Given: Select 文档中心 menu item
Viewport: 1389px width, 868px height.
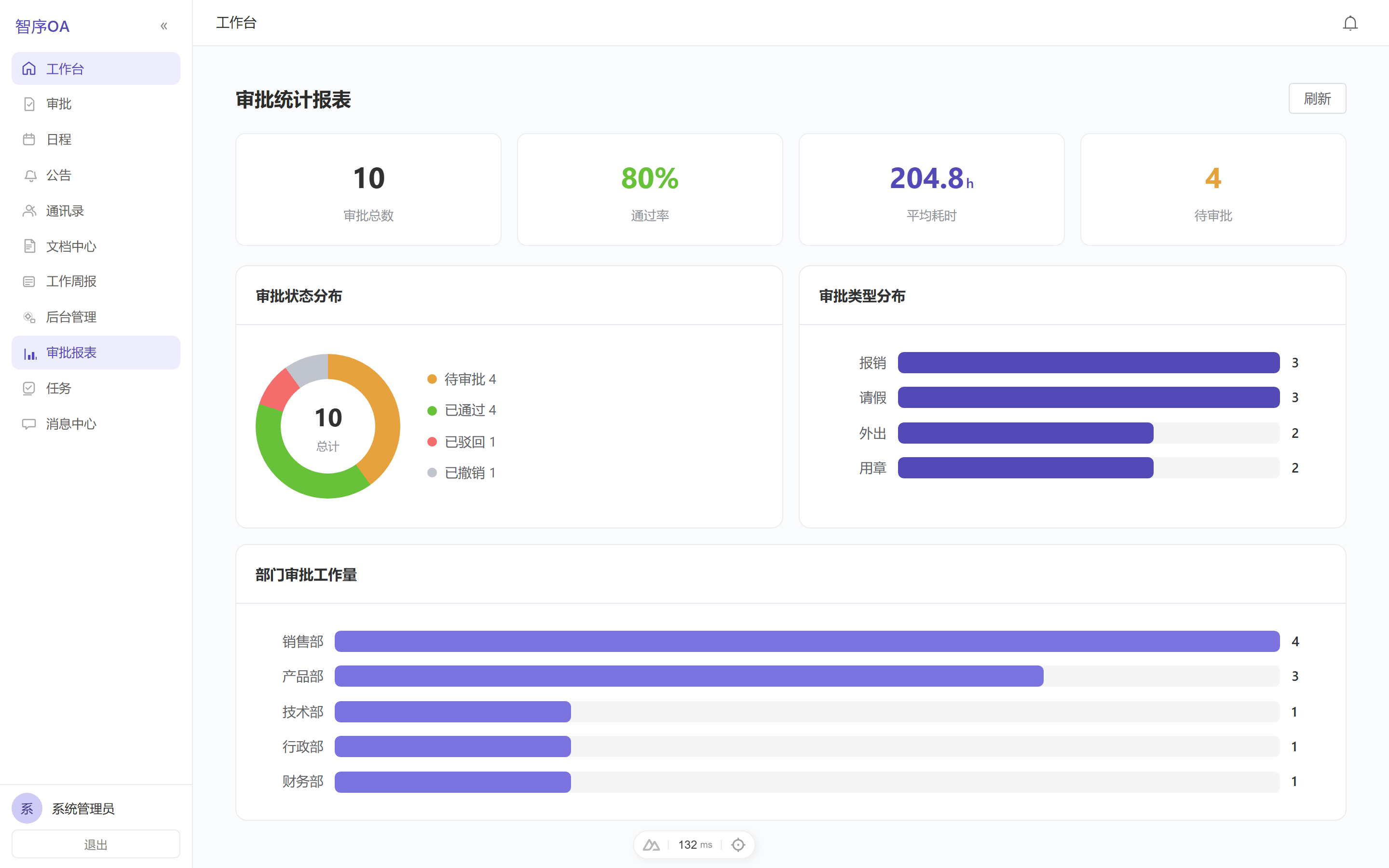Looking at the screenshot, I should (x=96, y=246).
